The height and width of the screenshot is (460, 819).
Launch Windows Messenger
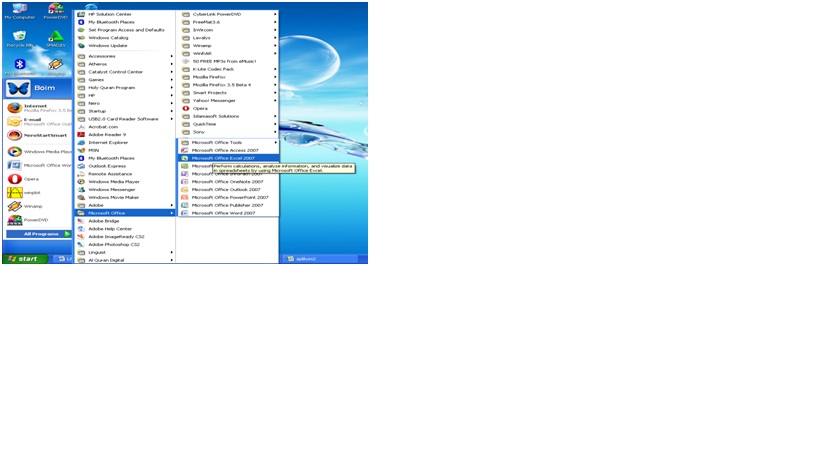pyautogui.click(x=125, y=190)
